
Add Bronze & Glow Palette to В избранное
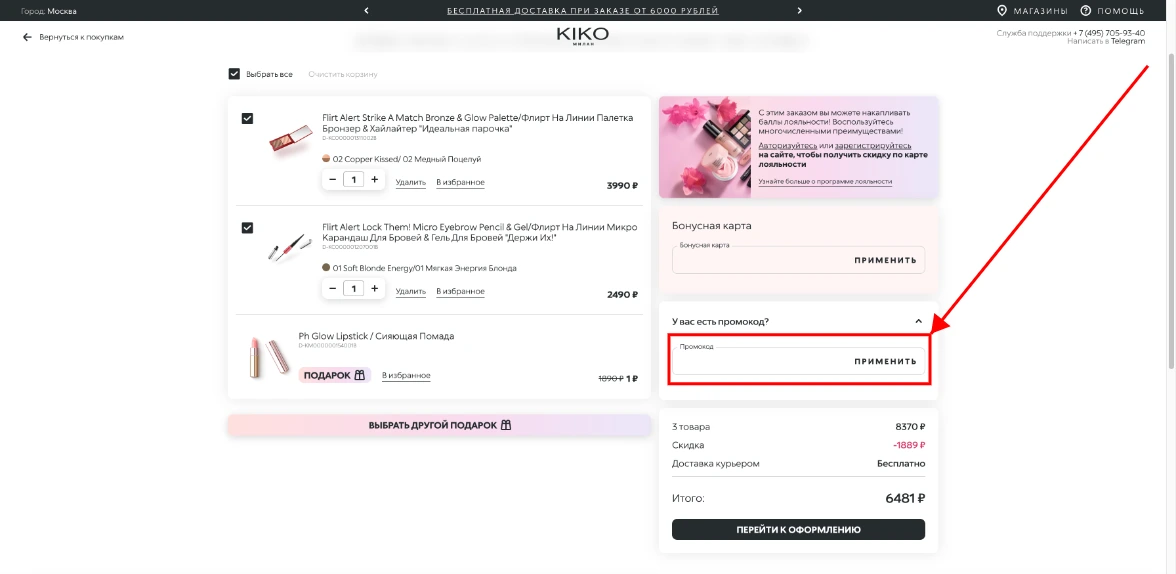click(x=460, y=182)
